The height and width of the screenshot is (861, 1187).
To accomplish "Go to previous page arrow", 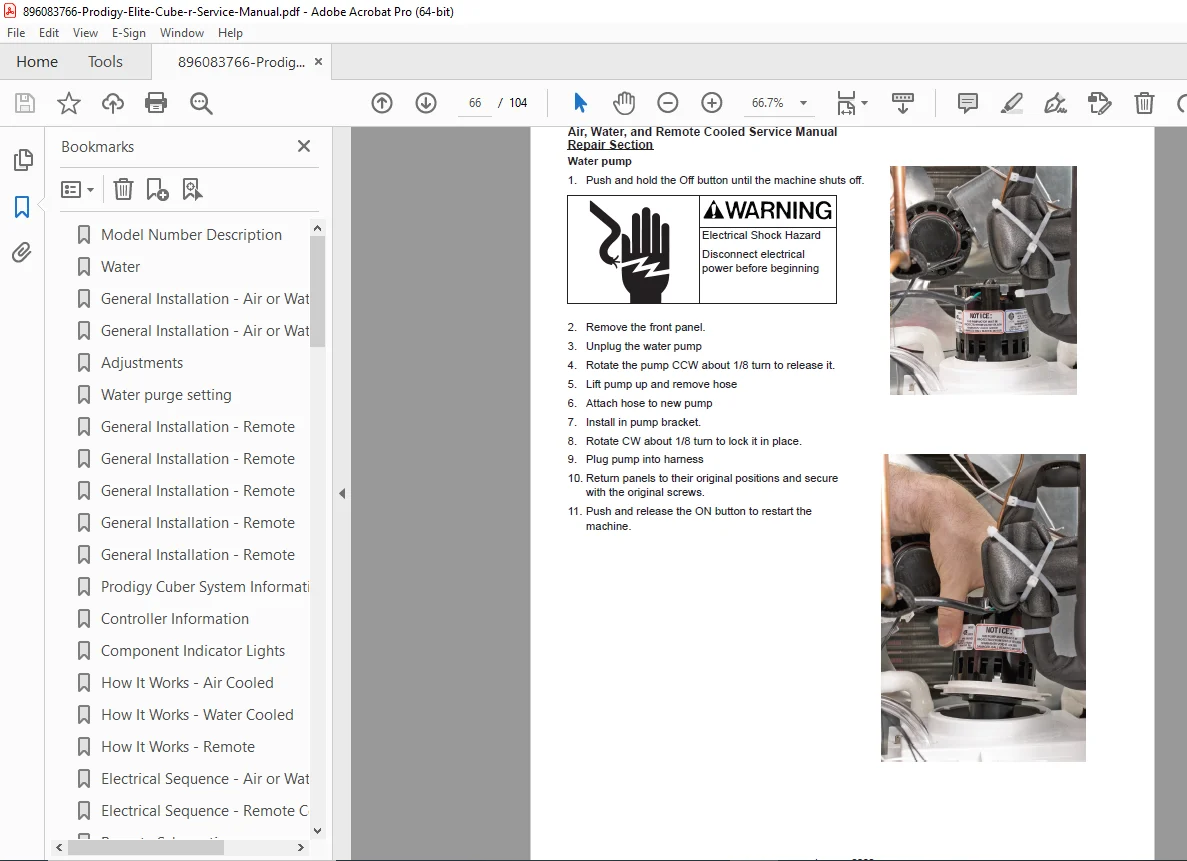I will [382, 103].
